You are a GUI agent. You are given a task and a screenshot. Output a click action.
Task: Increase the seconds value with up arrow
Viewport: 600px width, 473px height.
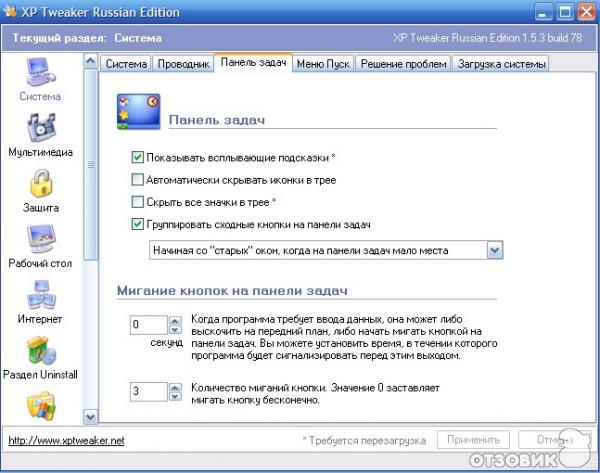click(175, 321)
